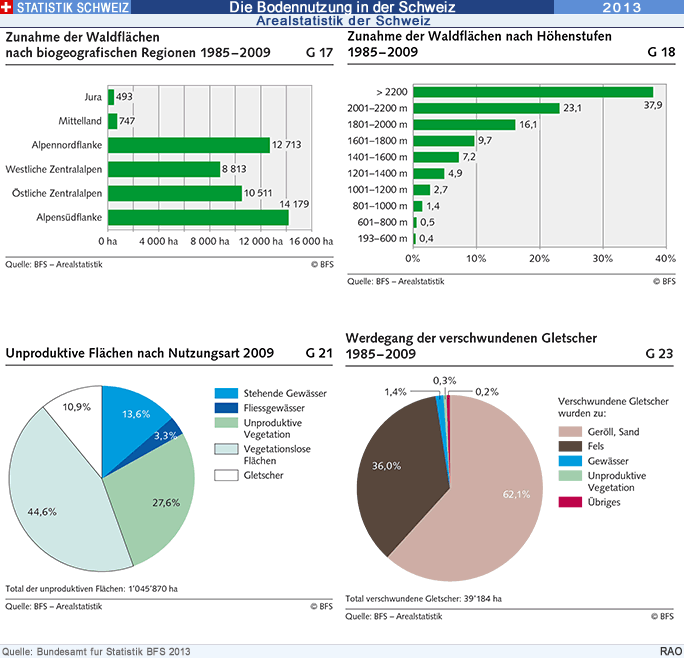
Task: Click the 1401–1600 m bar labeled 7,2
Action: coord(436,157)
